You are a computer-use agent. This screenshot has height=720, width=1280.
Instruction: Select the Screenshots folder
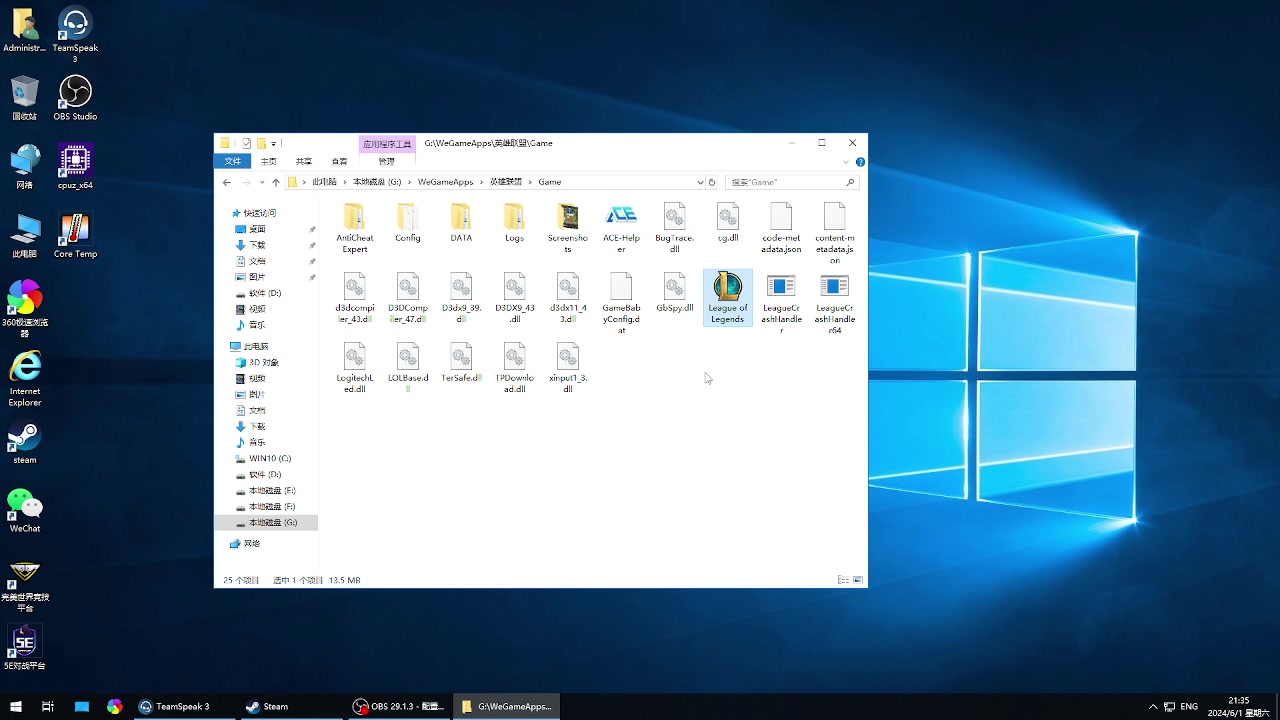(x=567, y=228)
